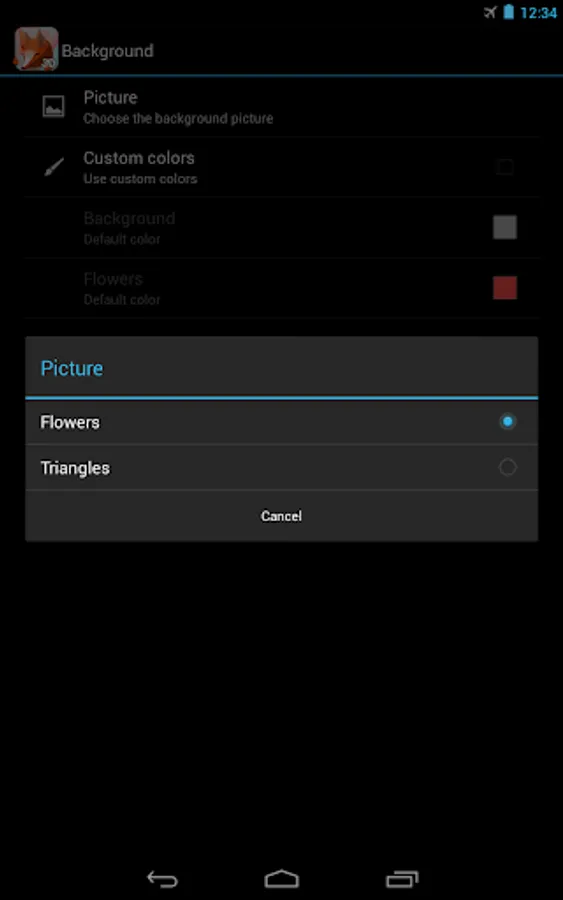
Task: Cancel the Picture dialog
Action: 281,516
